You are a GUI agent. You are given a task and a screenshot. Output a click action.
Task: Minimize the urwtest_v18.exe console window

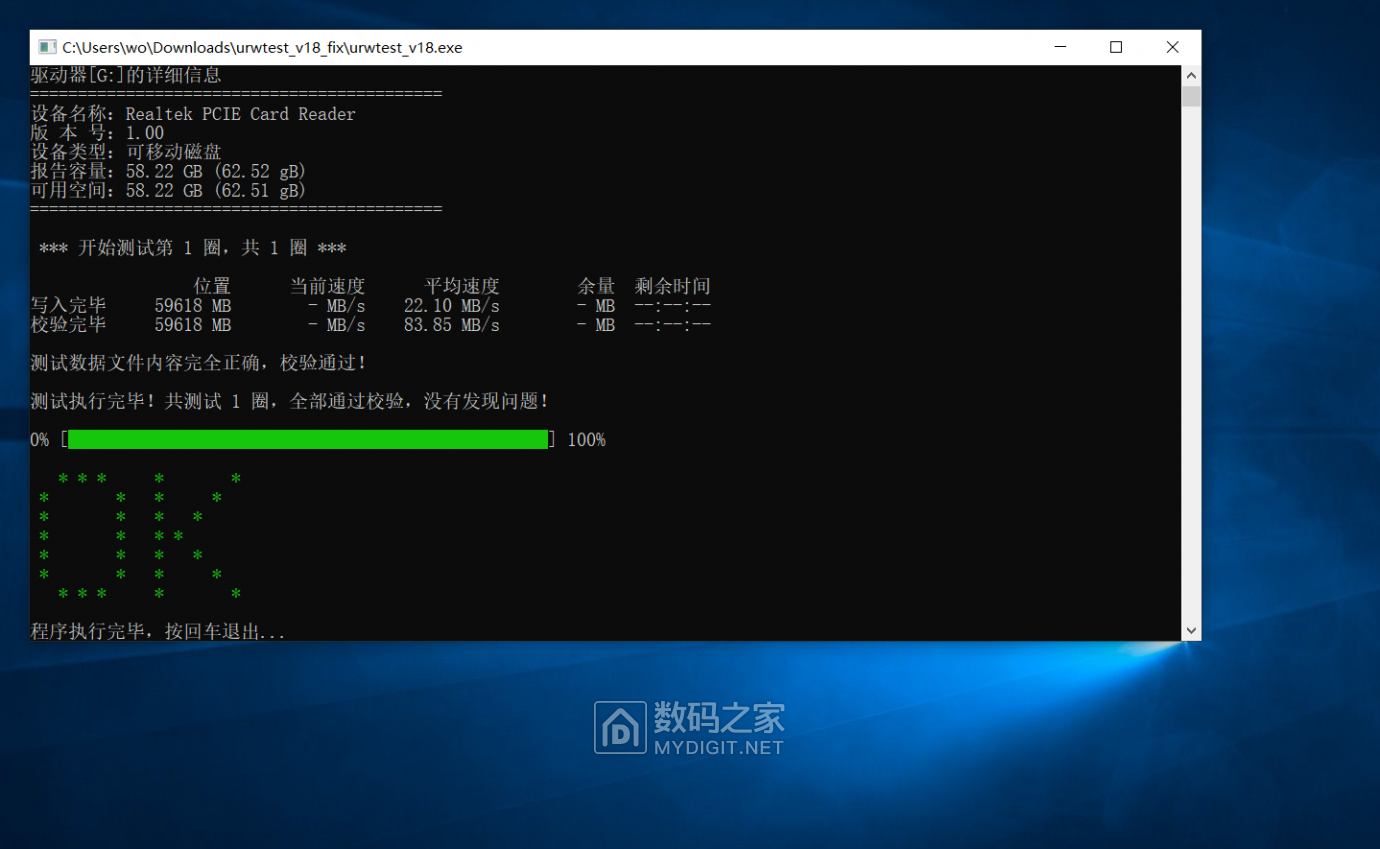coord(1060,47)
